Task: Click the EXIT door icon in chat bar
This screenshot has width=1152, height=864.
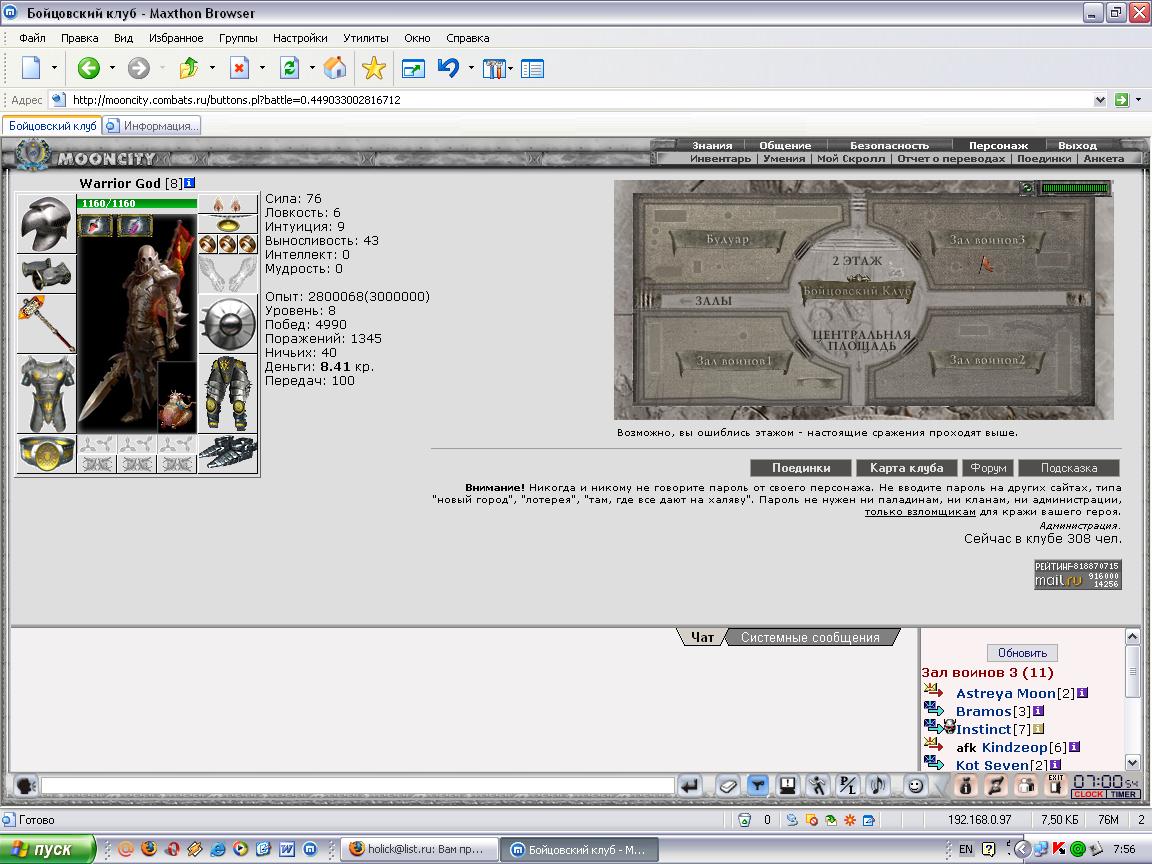Action: [1056, 785]
